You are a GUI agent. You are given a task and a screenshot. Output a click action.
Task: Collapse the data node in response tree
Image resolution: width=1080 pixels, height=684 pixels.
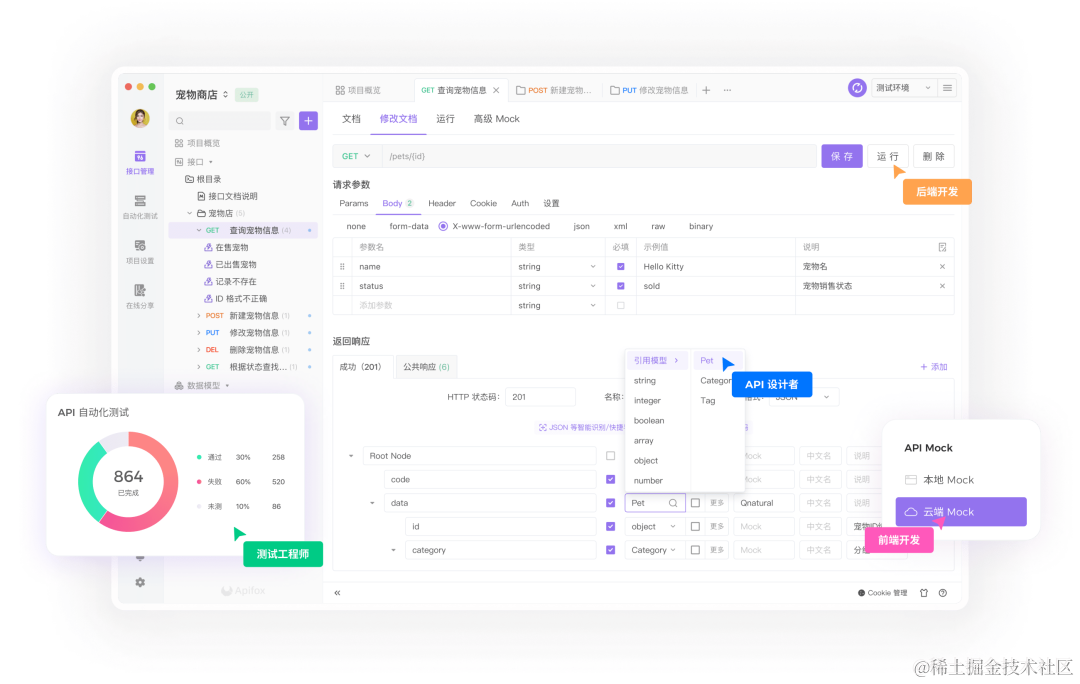click(x=372, y=503)
